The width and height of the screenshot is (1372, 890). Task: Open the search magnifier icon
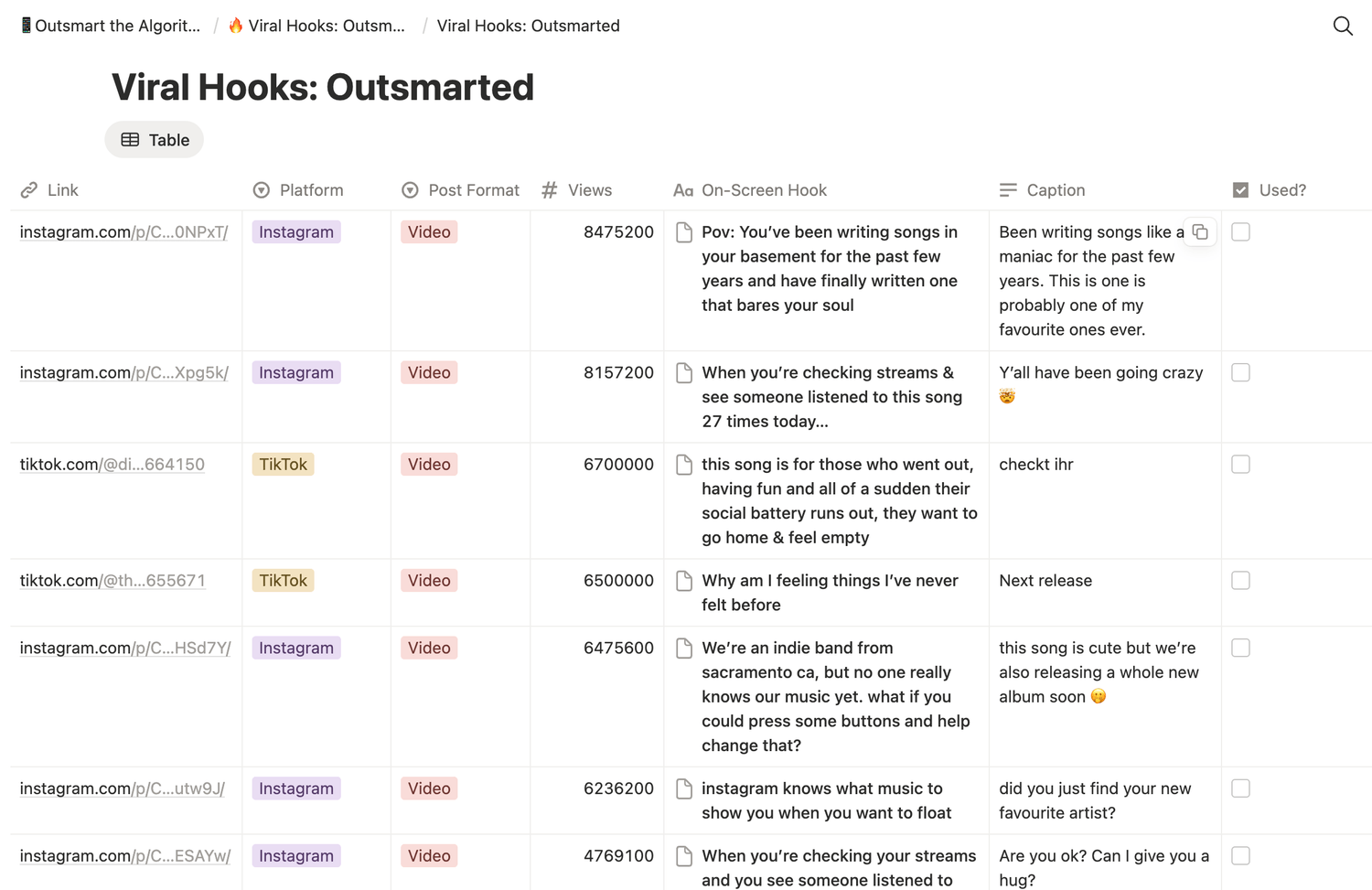tap(1342, 26)
